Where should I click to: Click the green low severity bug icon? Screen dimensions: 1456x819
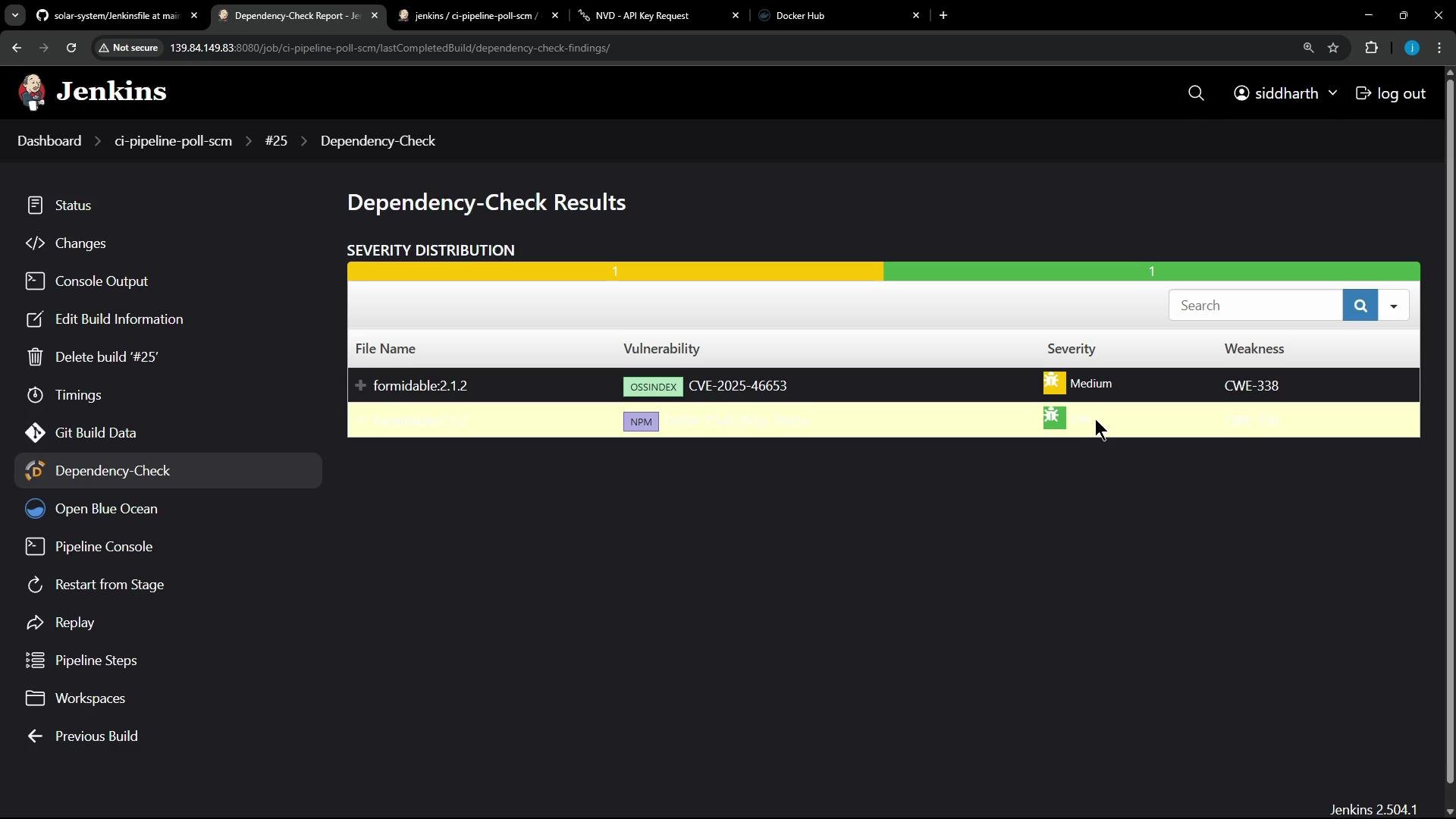(1054, 418)
